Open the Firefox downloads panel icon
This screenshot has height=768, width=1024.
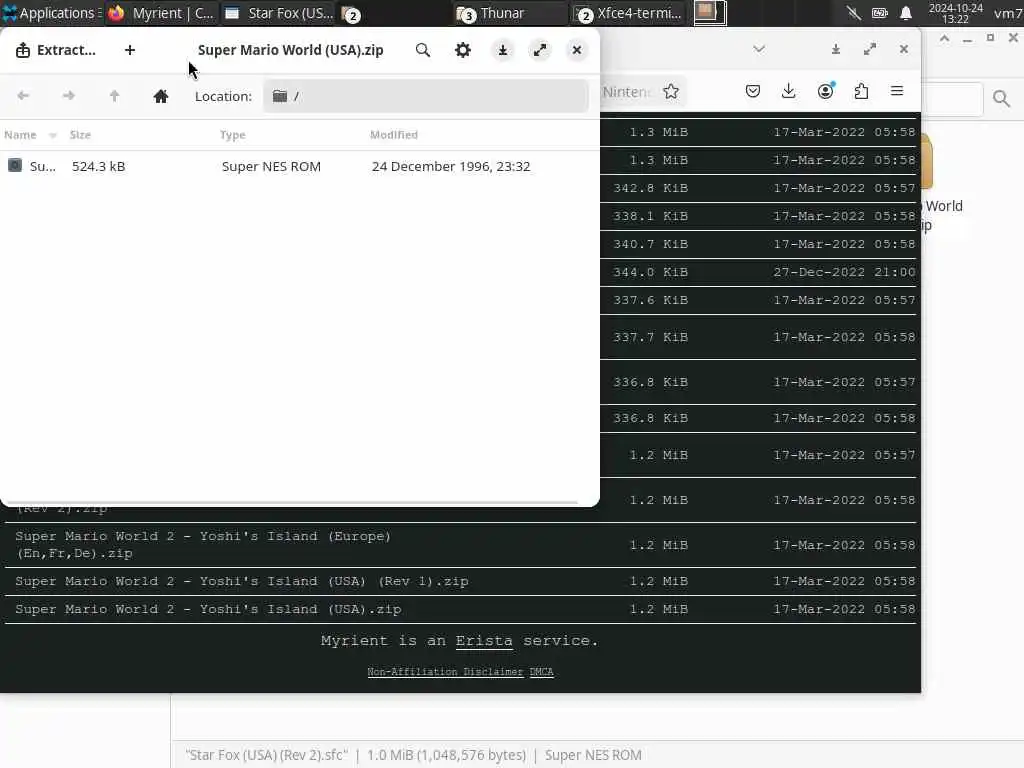(788, 91)
